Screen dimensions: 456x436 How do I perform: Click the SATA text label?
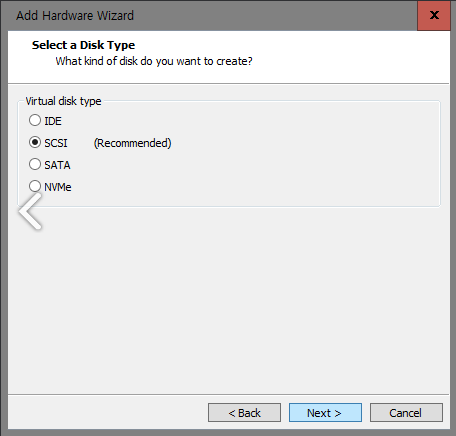[57, 165]
